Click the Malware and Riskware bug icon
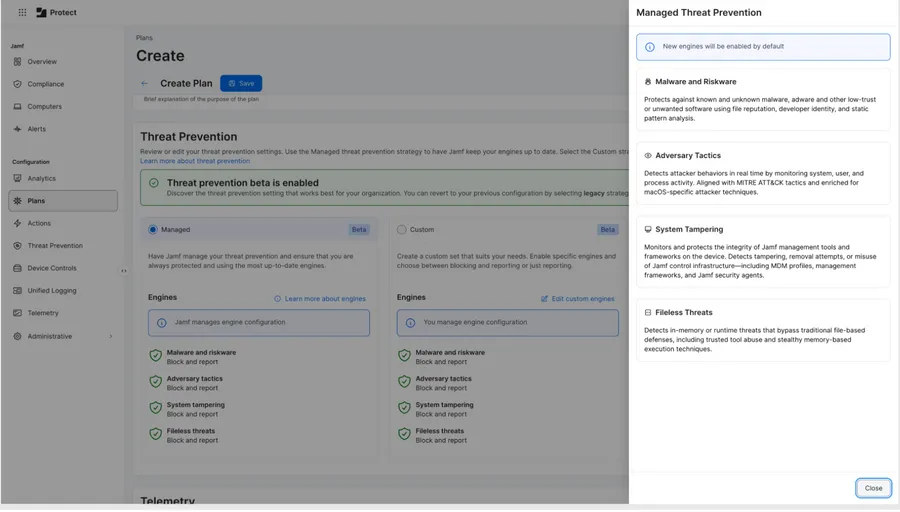The image size is (900, 512). (x=648, y=82)
